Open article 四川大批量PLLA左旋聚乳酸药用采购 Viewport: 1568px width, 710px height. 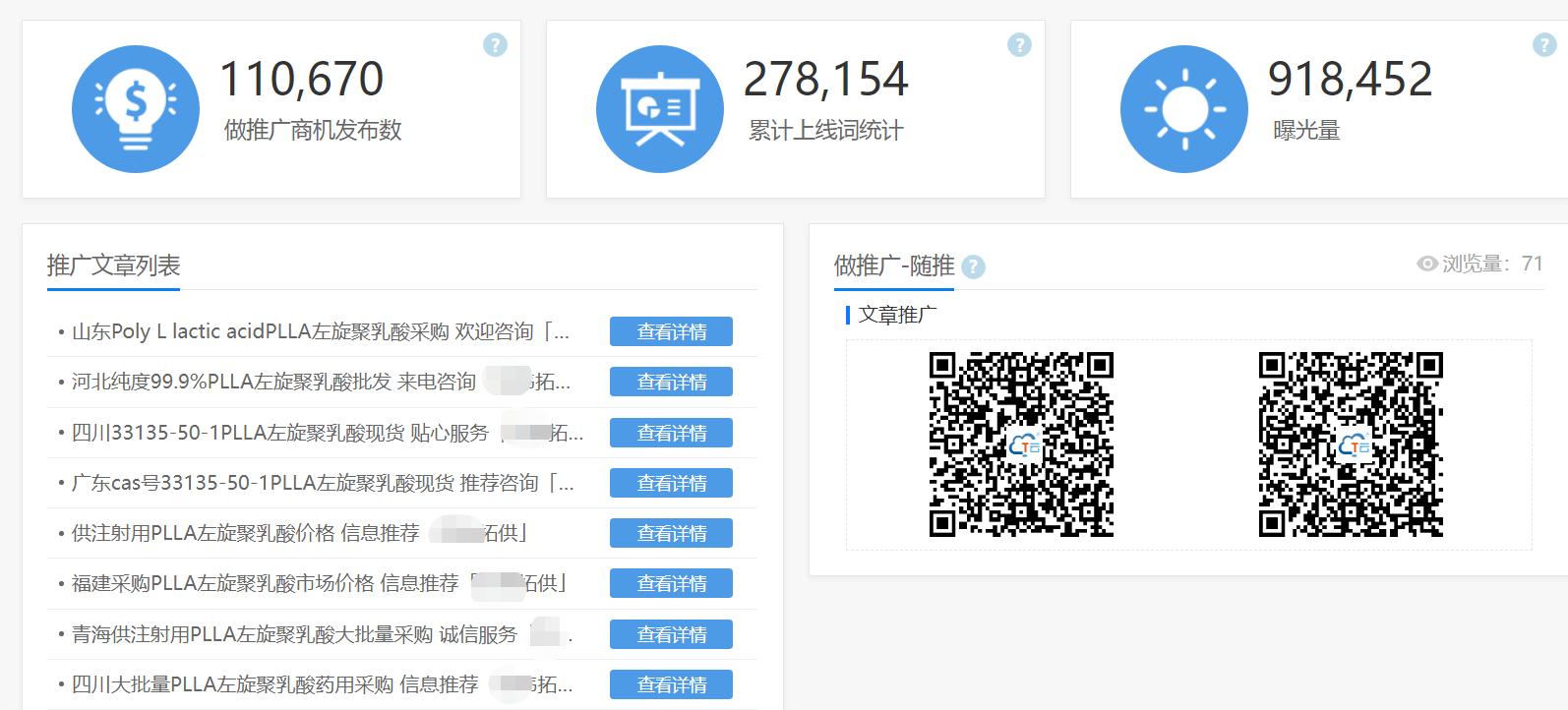322,684
